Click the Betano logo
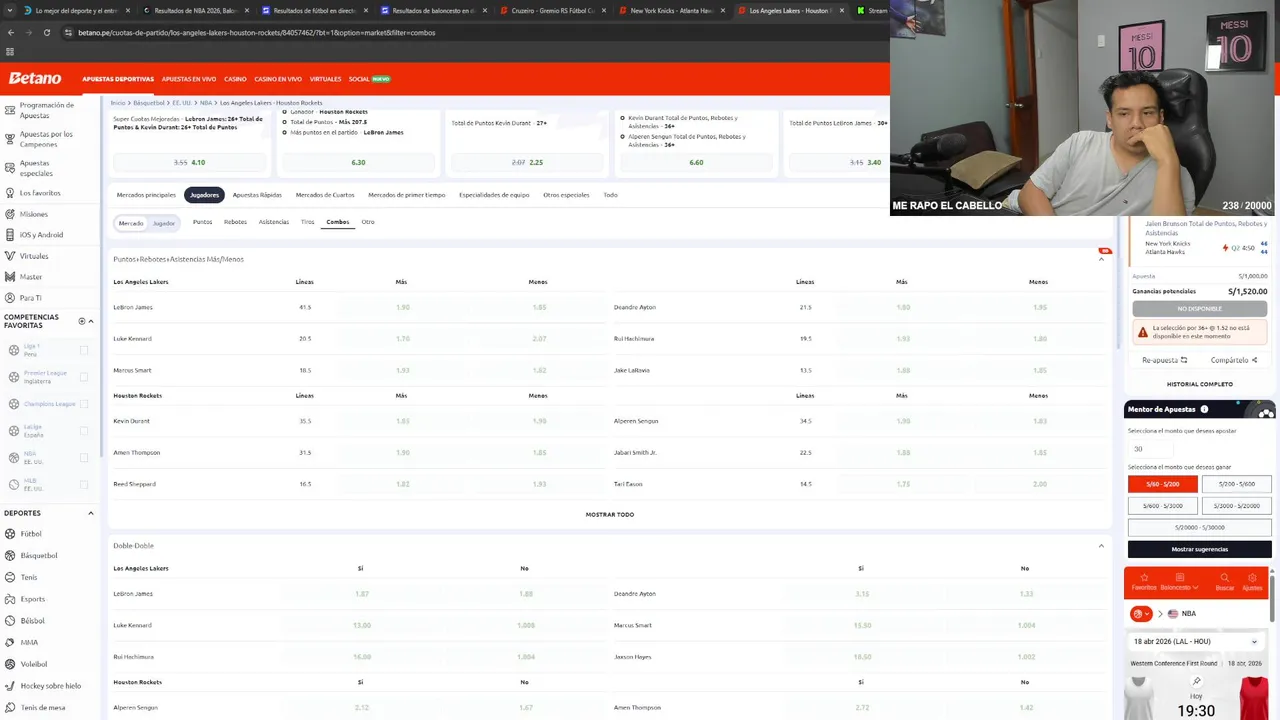This screenshot has height=720, width=1280. 35,78
